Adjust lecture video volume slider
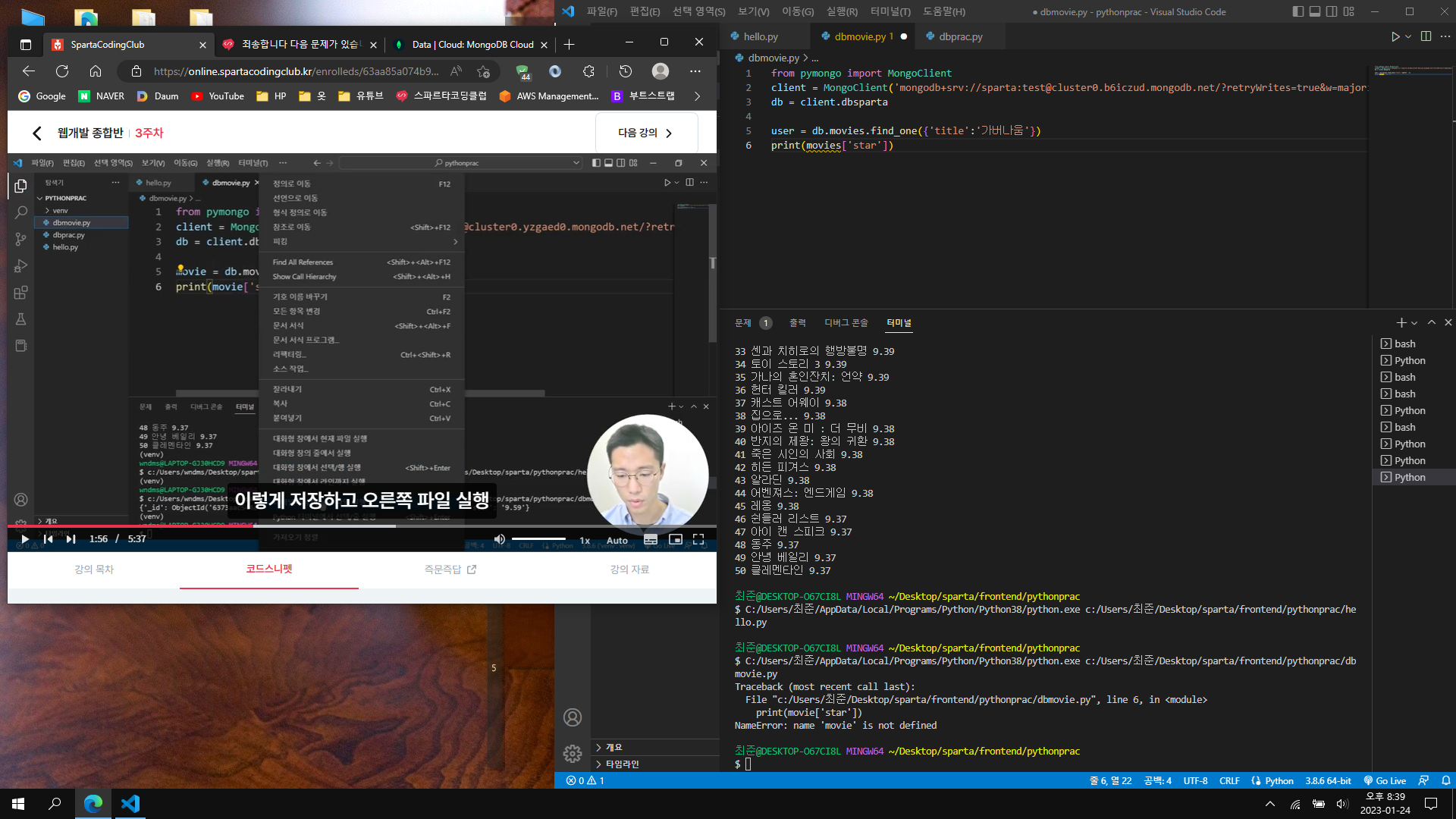Screen dimensions: 1456x819 538,539
